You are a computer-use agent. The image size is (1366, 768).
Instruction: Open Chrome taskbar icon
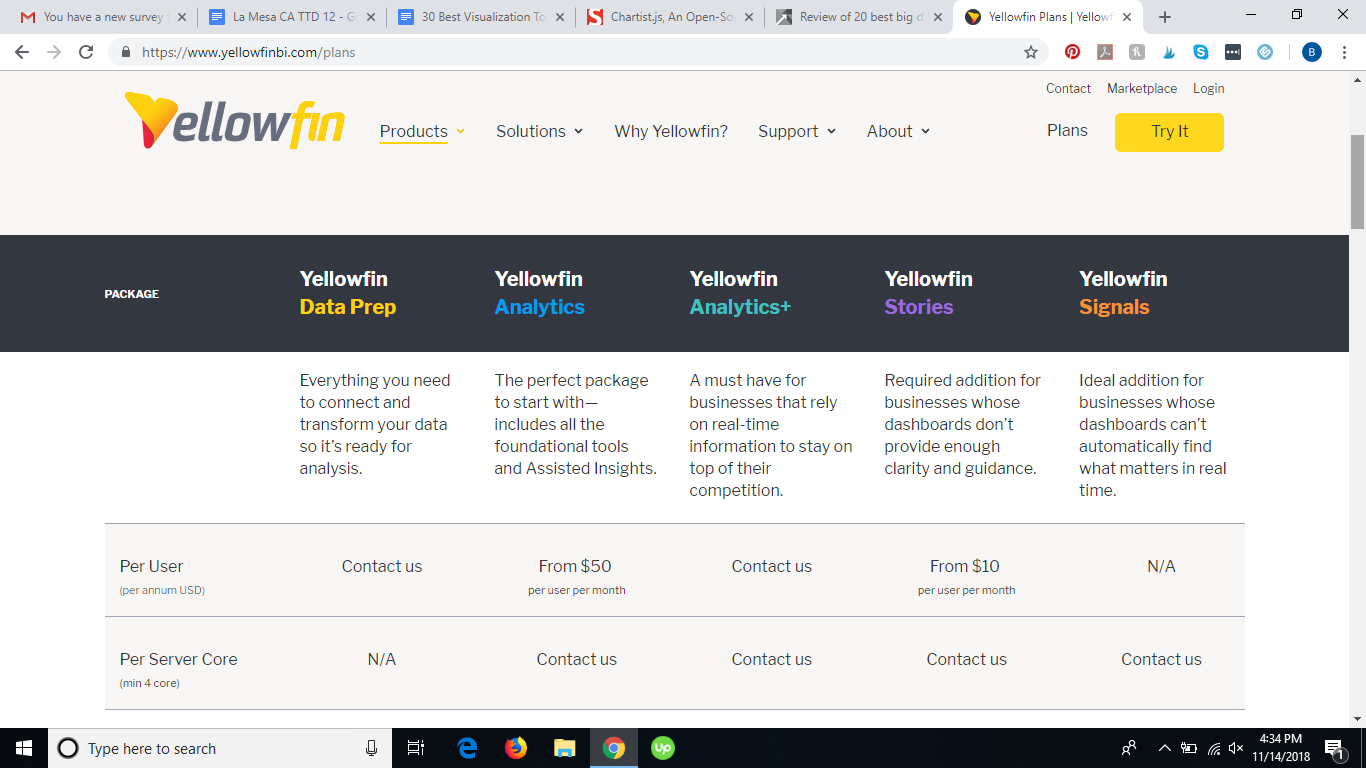pyautogui.click(x=614, y=748)
